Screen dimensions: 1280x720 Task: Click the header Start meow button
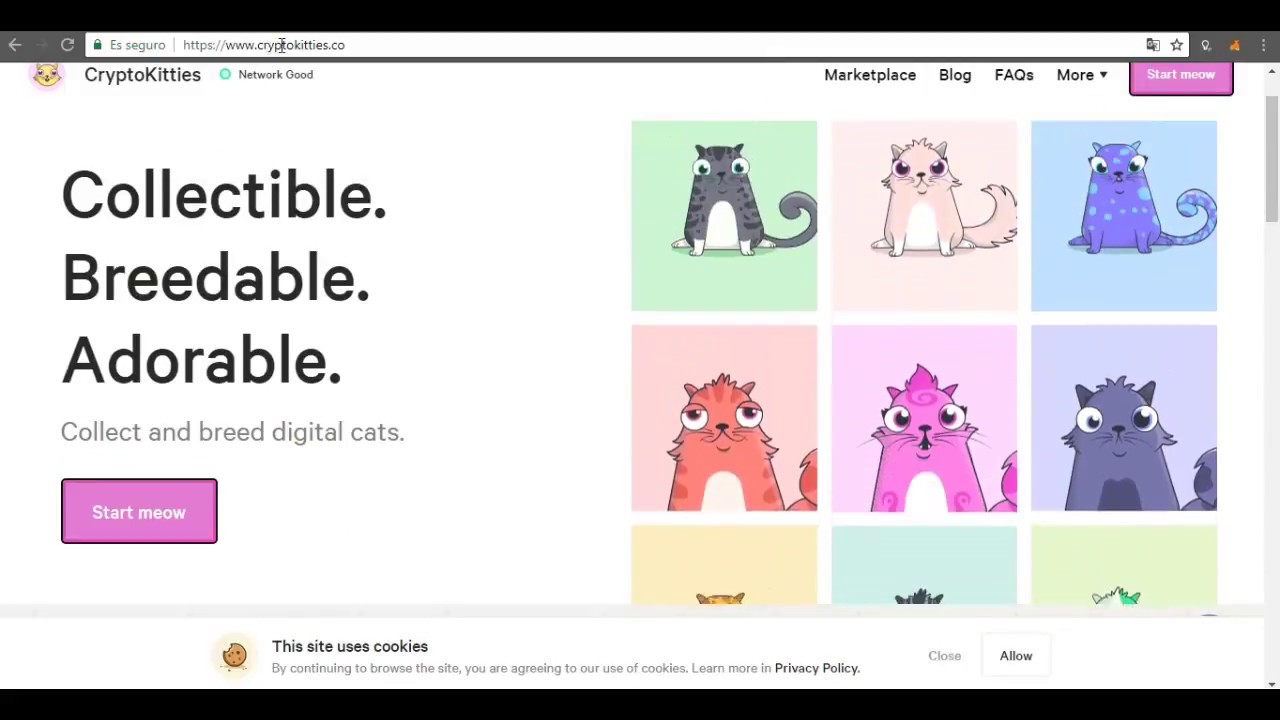[x=1181, y=77]
